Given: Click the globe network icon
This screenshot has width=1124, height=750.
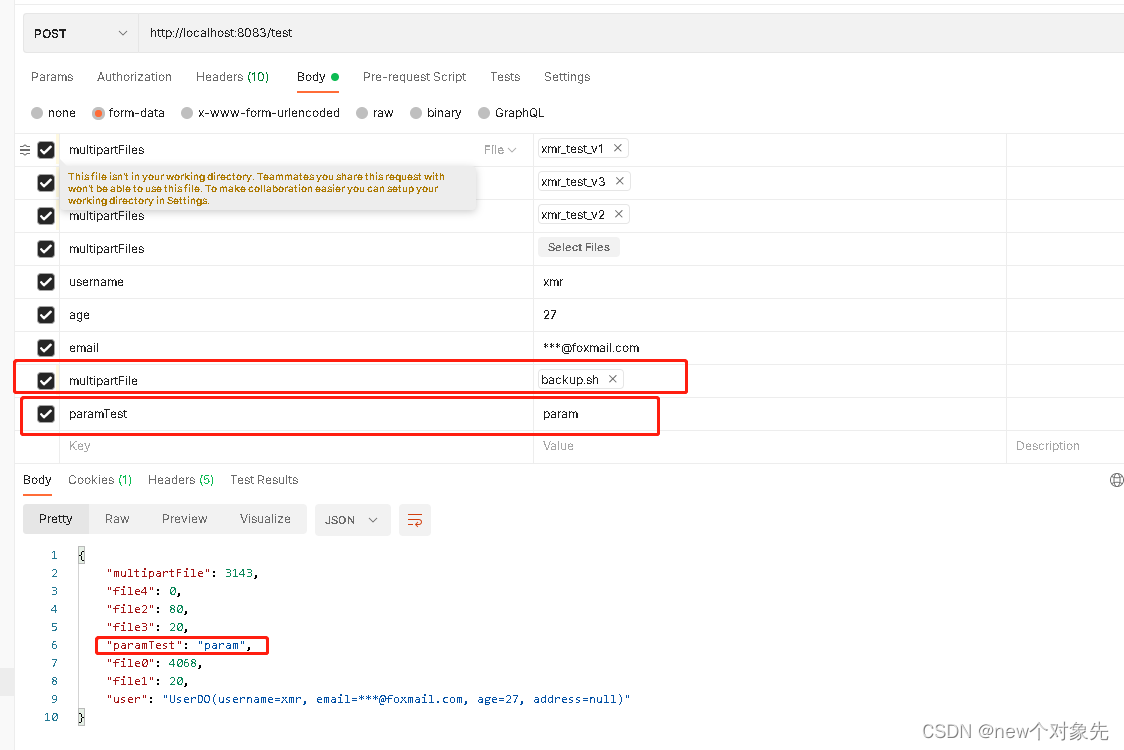Looking at the screenshot, I should (1116, 480).
